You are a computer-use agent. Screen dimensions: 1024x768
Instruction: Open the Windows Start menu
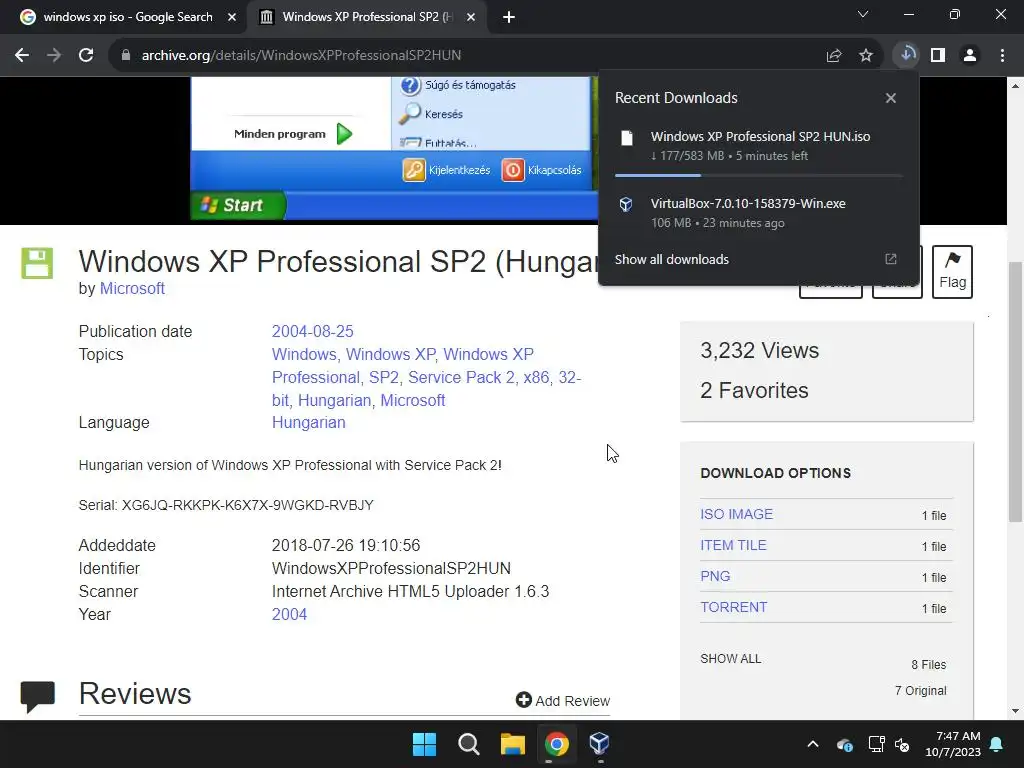tap(424, 744)
